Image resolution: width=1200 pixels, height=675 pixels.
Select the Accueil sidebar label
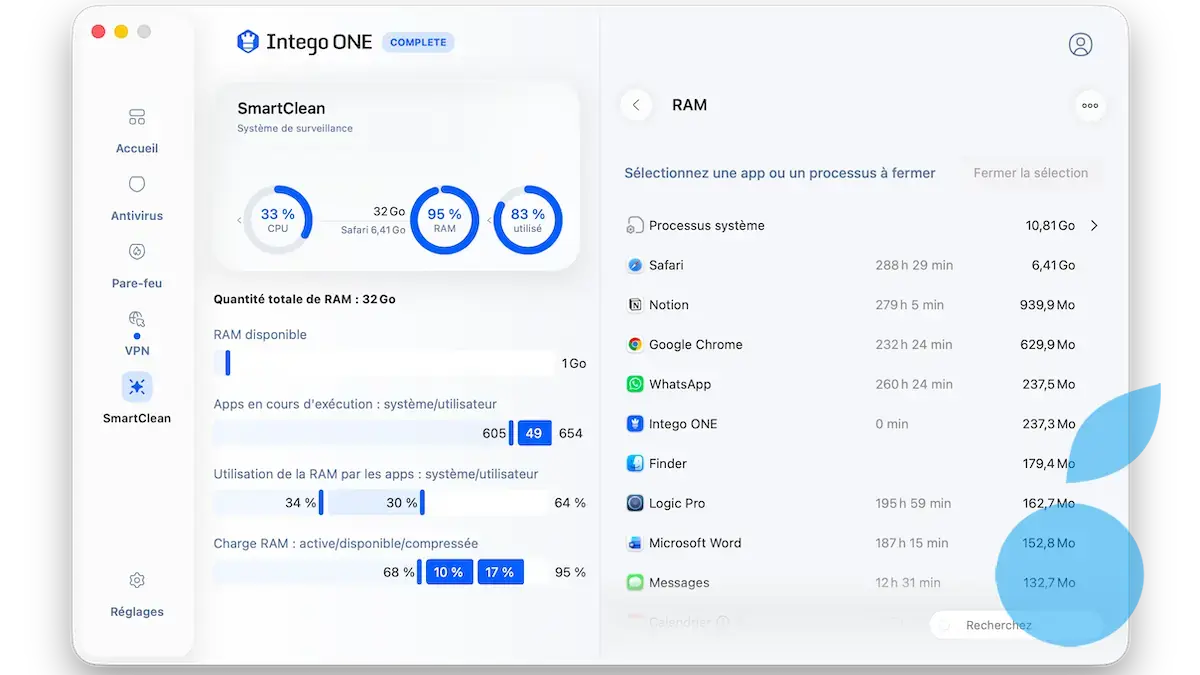[137, 148]
